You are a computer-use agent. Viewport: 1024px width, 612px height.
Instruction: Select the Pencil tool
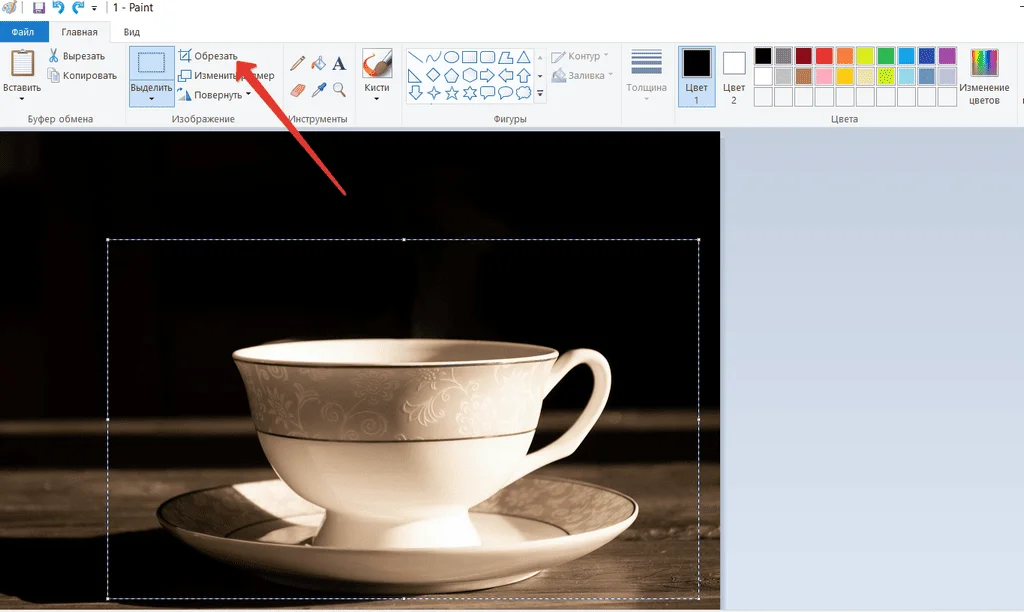point(298,63)
